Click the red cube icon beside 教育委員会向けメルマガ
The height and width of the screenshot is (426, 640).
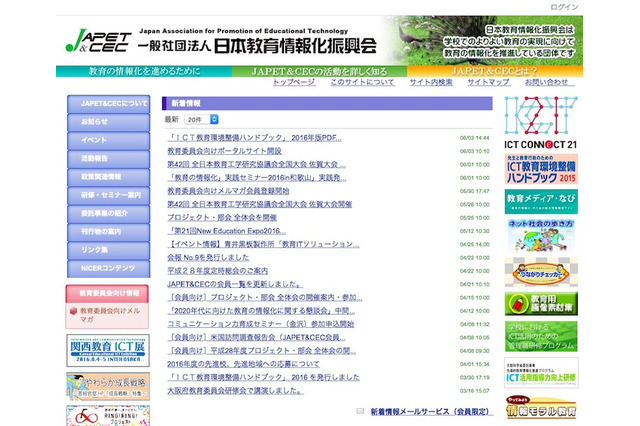pos(73,311)
